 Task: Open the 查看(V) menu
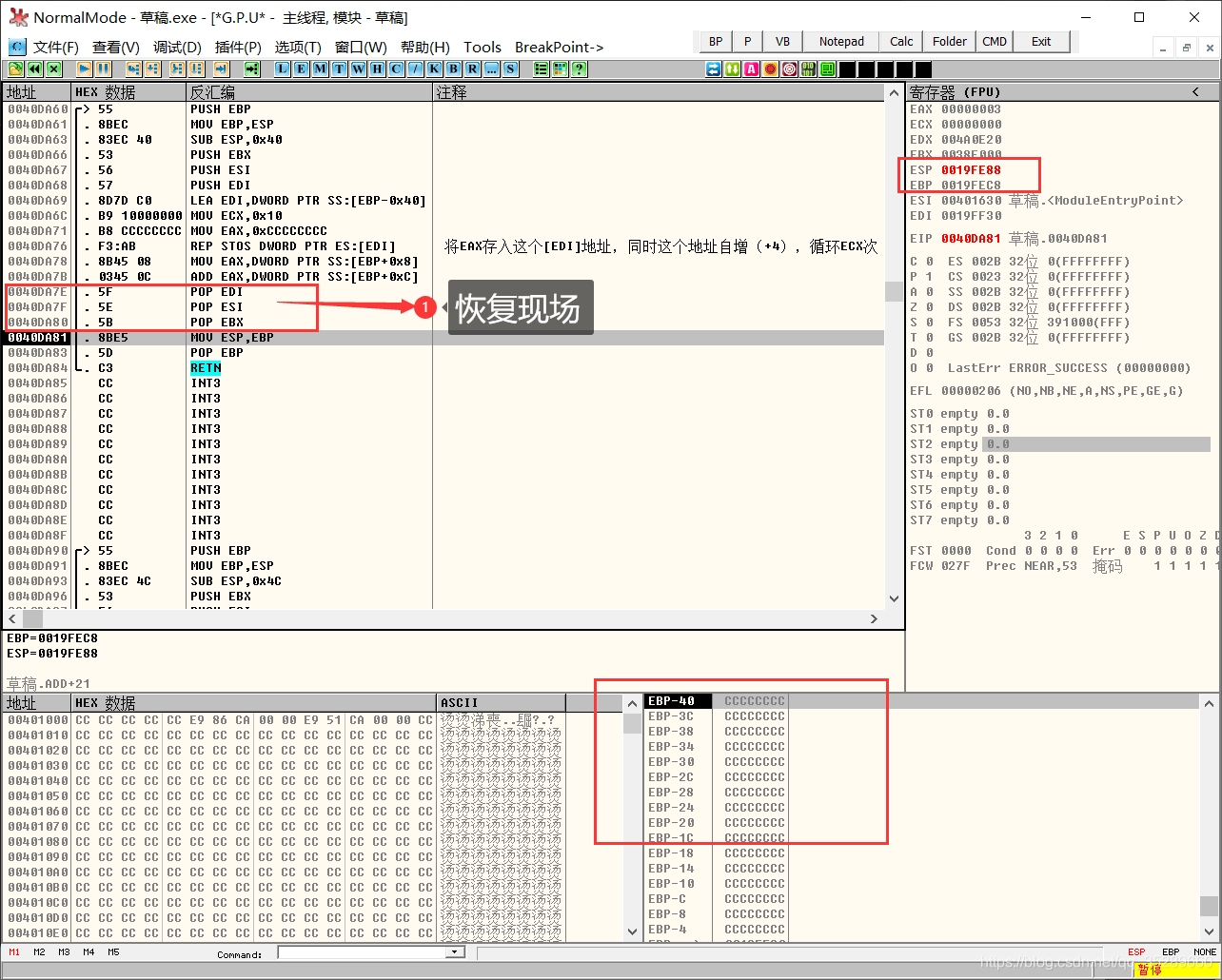pyautogui.click(x=116, y=48)
